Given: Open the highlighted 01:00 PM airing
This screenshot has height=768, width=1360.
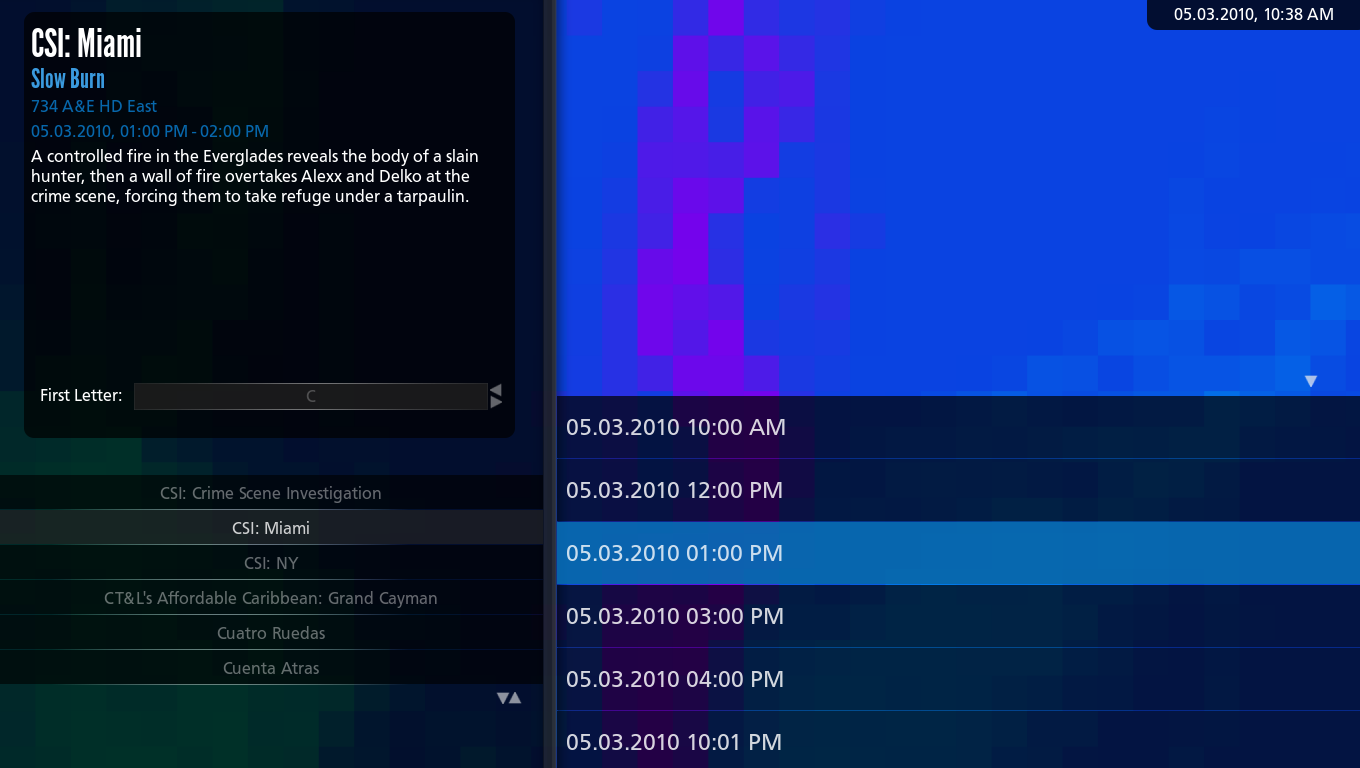Looking at the screenshot, I should 958,553.
